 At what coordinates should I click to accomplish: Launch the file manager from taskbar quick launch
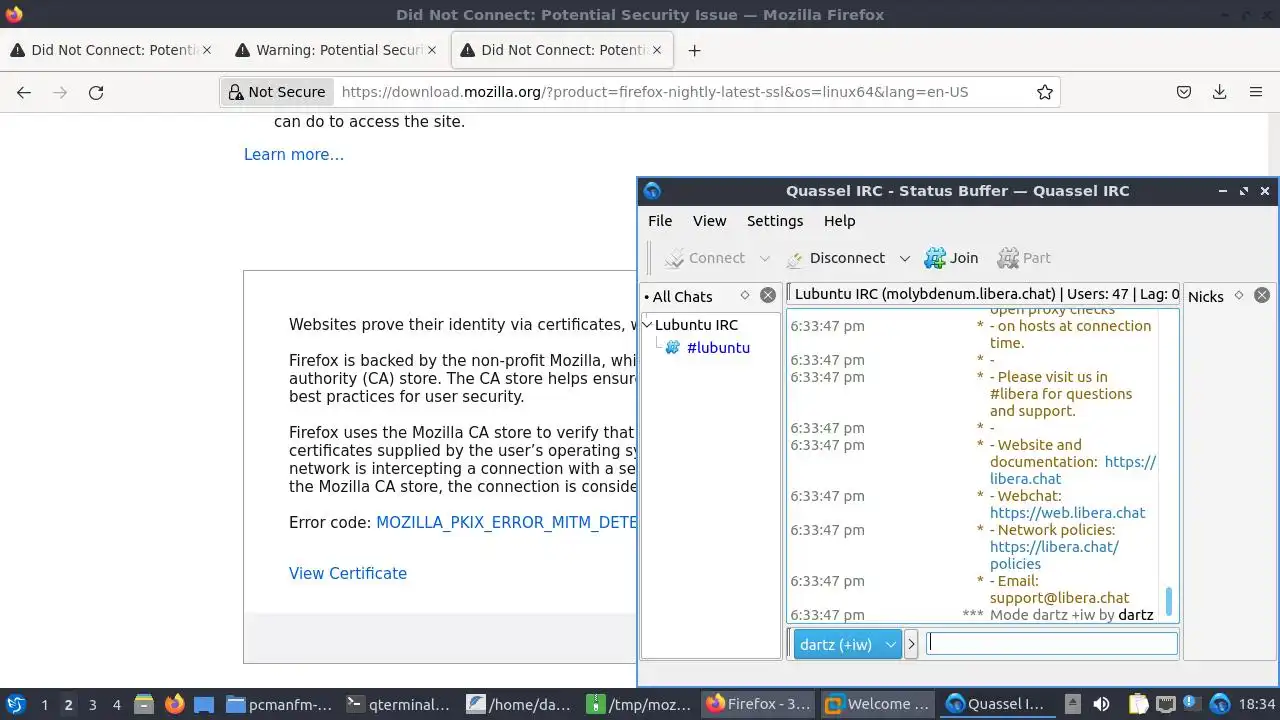click(x=143, y=704)
